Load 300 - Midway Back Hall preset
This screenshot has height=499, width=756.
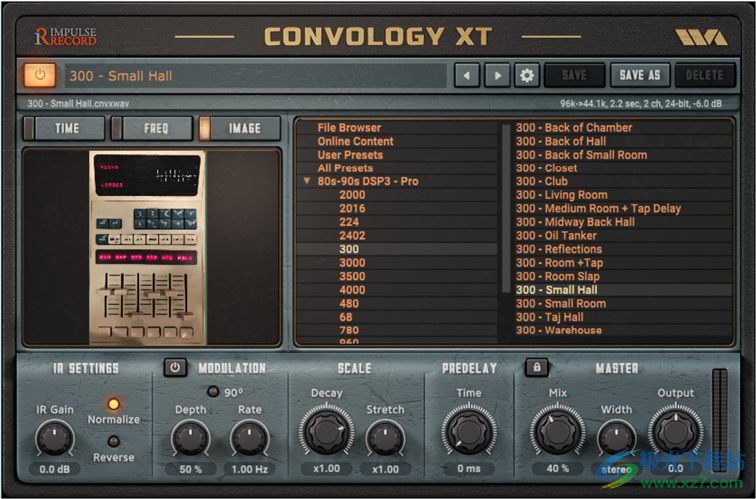click(x=575, y=222)
